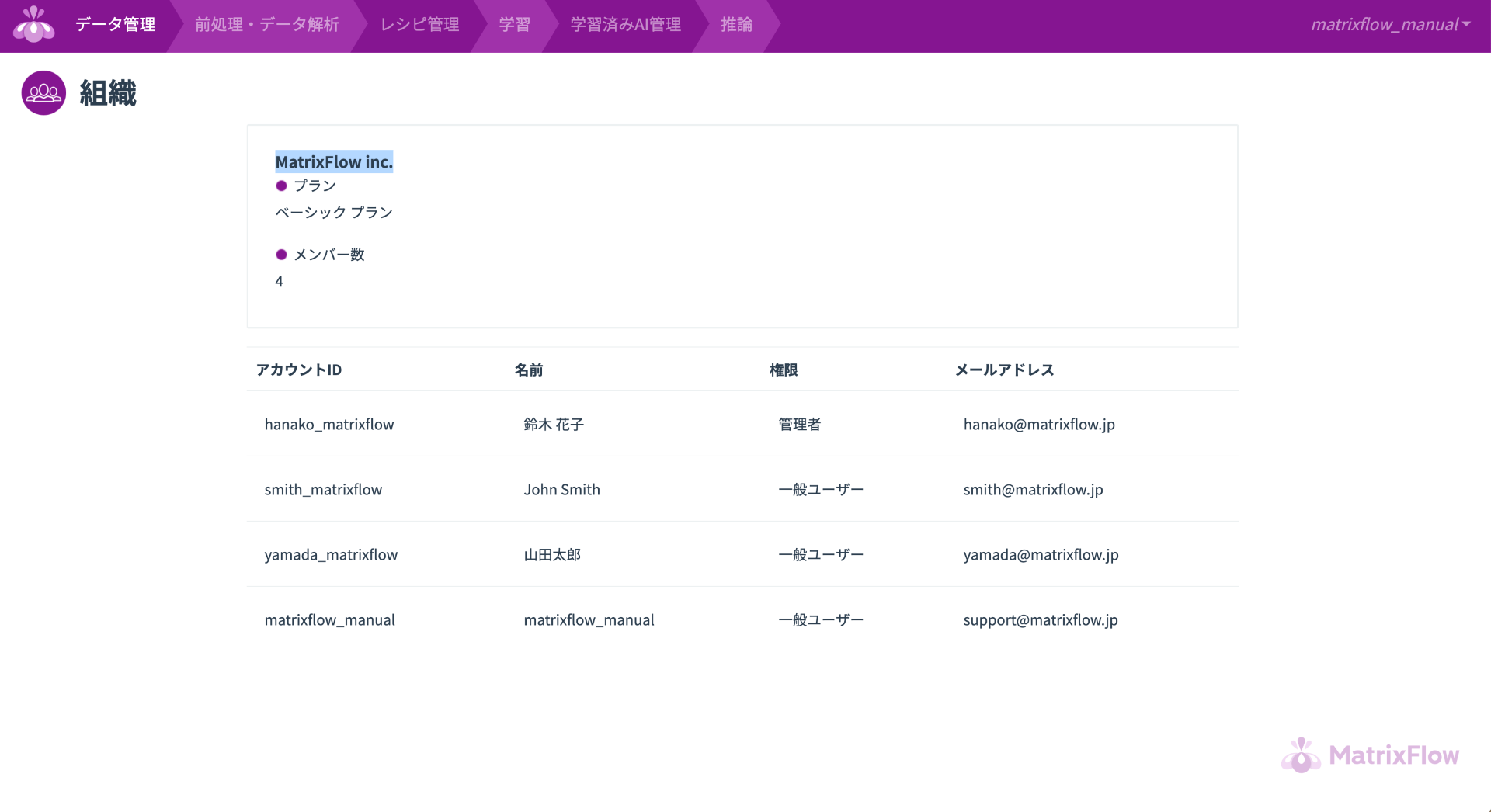Click 一般ユーザー in the smith_matrixflow row
The height and width of the screenshot is (812, 1491).
point(821,490)
